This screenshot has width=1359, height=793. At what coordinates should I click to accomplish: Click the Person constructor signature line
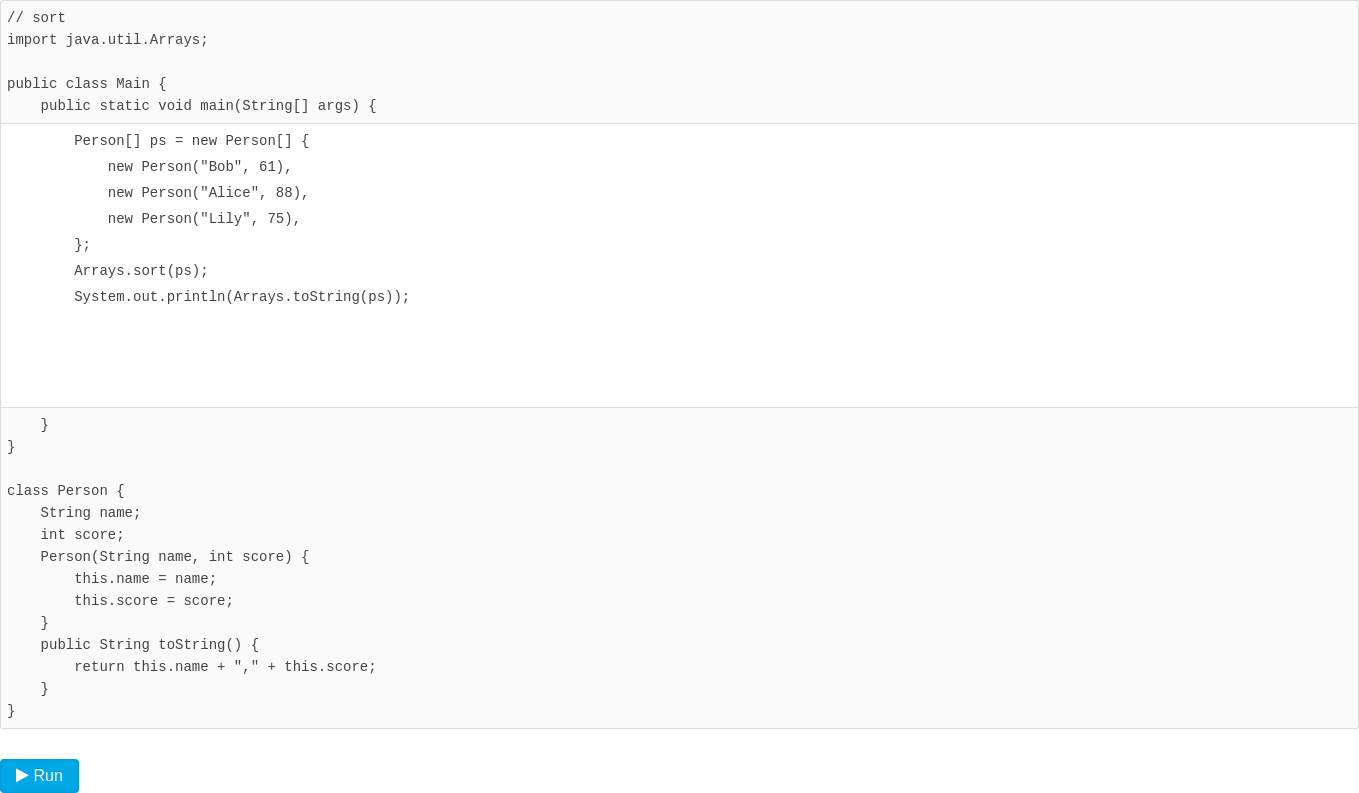tap(175, 557)
